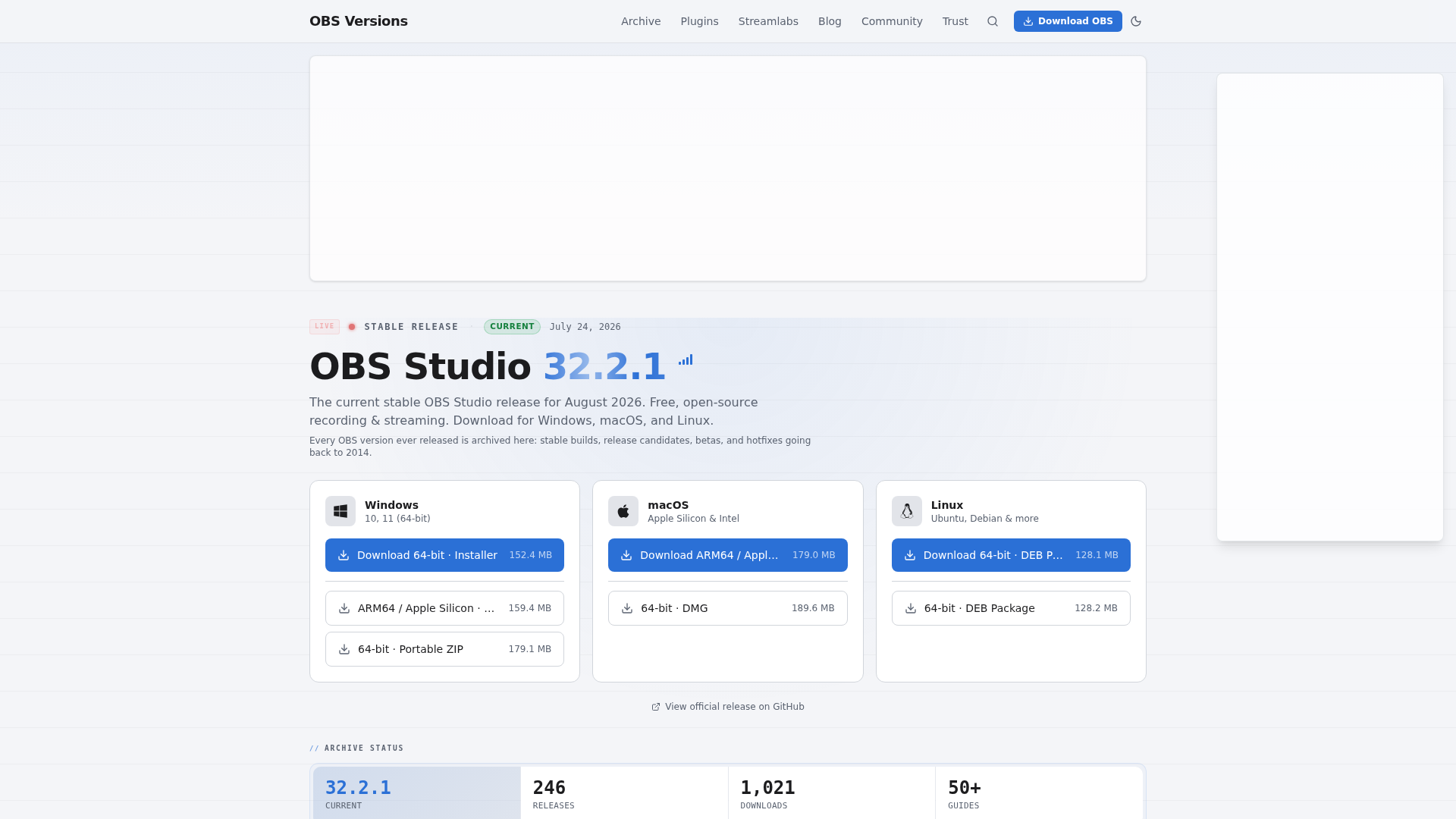View official release on GitHub
Image resolution: width=1456 pixels, height=819 pixels.
(x=728, y=707)
